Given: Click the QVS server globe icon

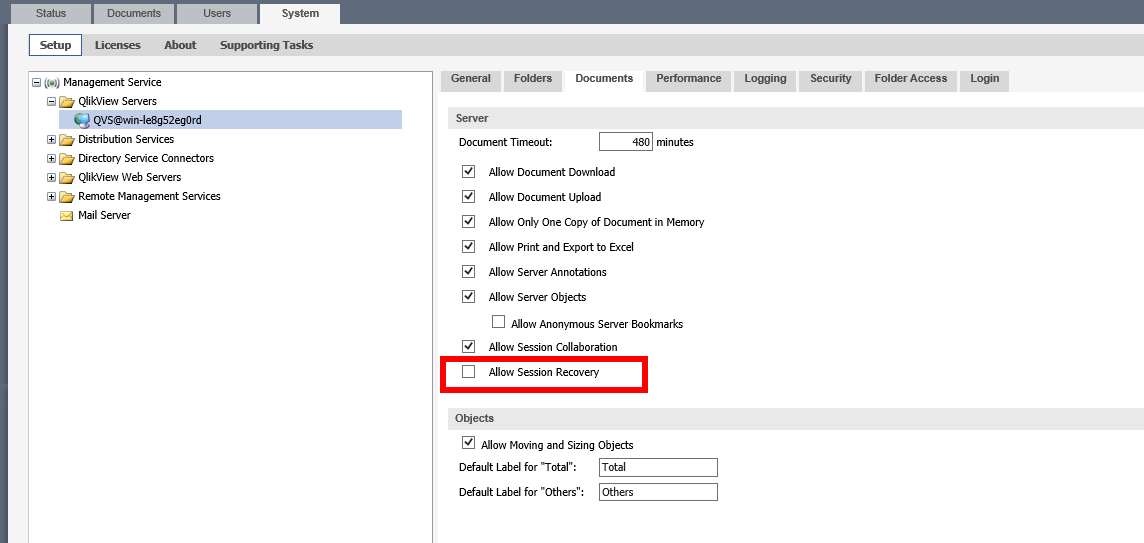Looking at the screenshot, I should click(x=82, y=120).
